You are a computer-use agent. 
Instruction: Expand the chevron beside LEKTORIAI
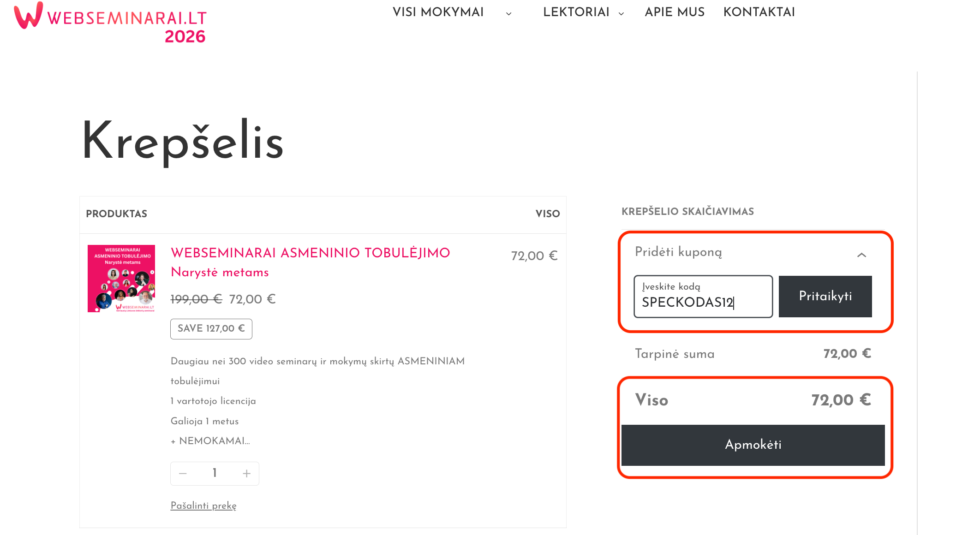coord(621,13)
